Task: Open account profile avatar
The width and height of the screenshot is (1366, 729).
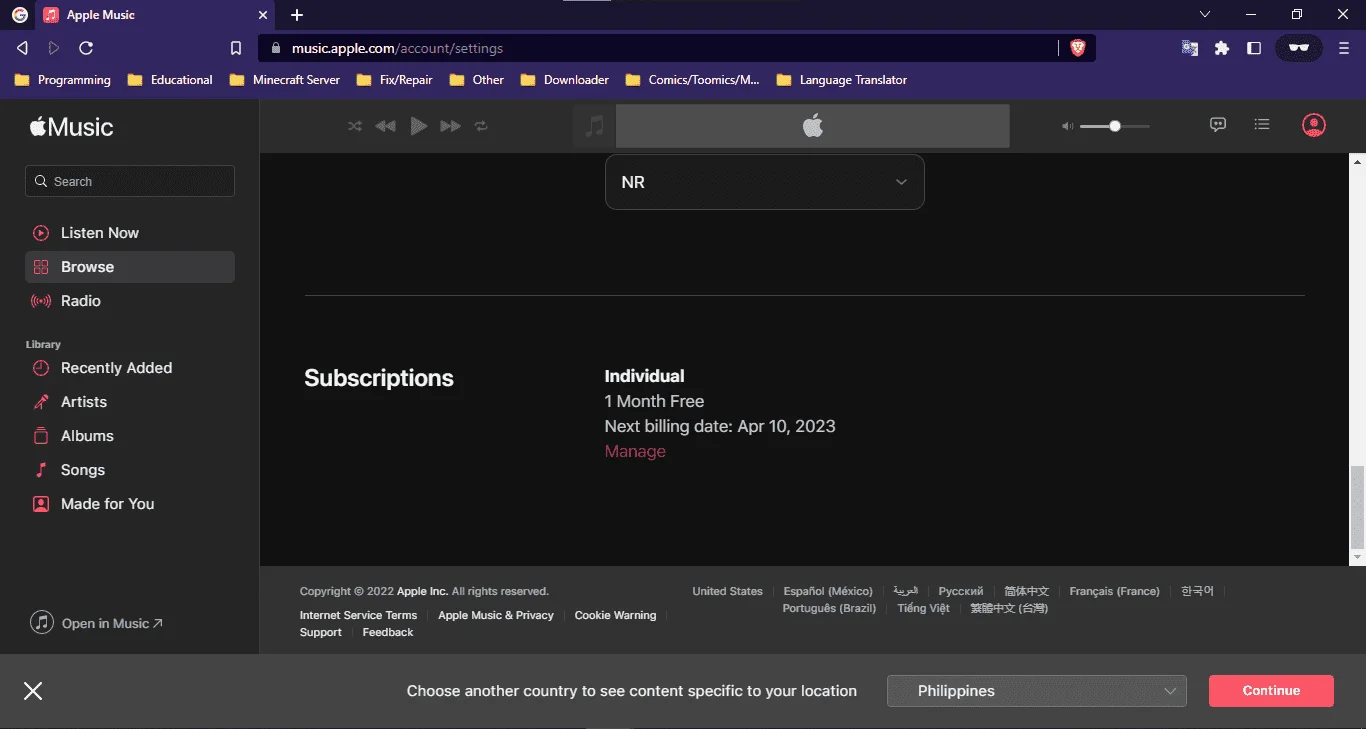Action: point(1314,125)
